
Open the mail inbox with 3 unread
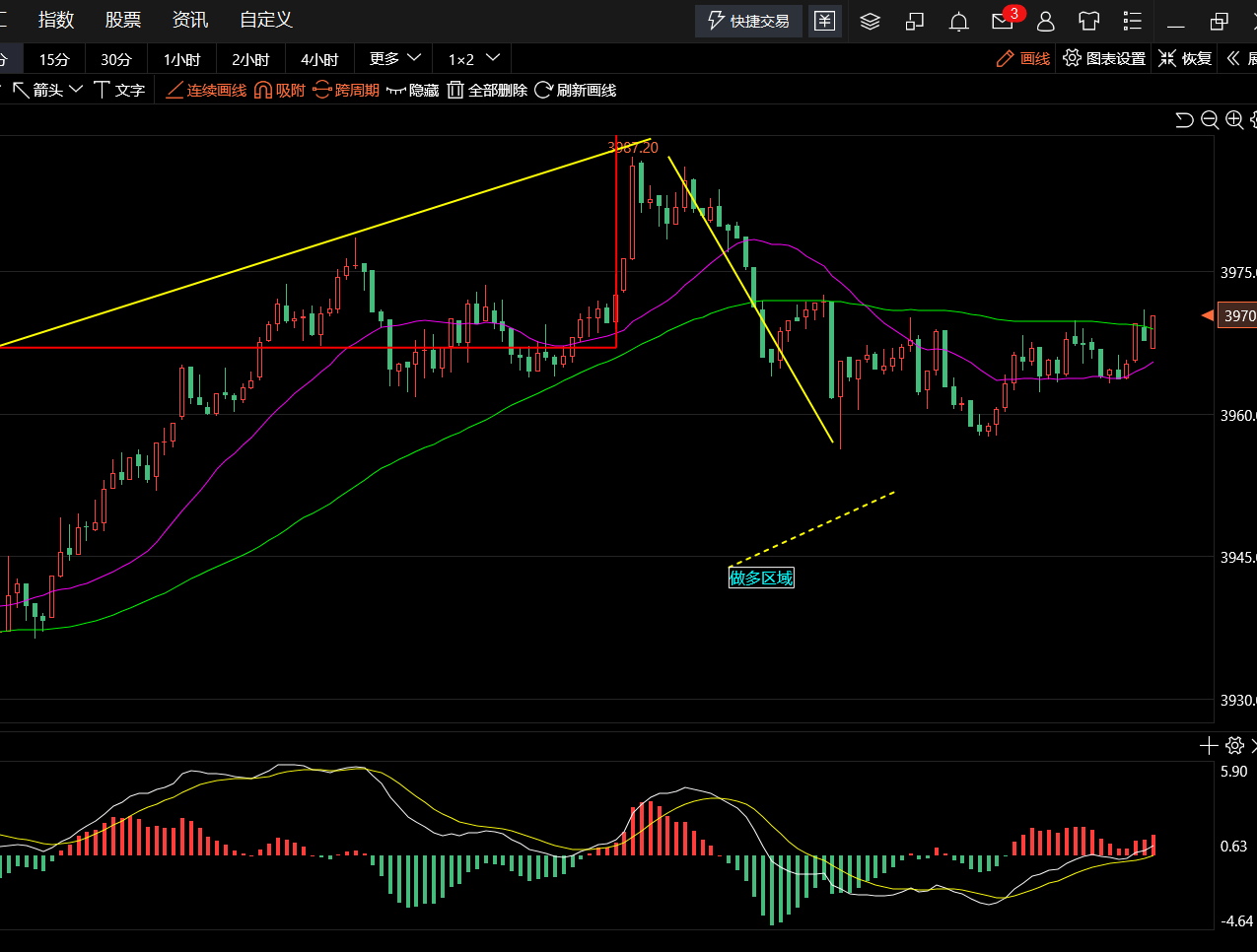tap(1004, 21)
